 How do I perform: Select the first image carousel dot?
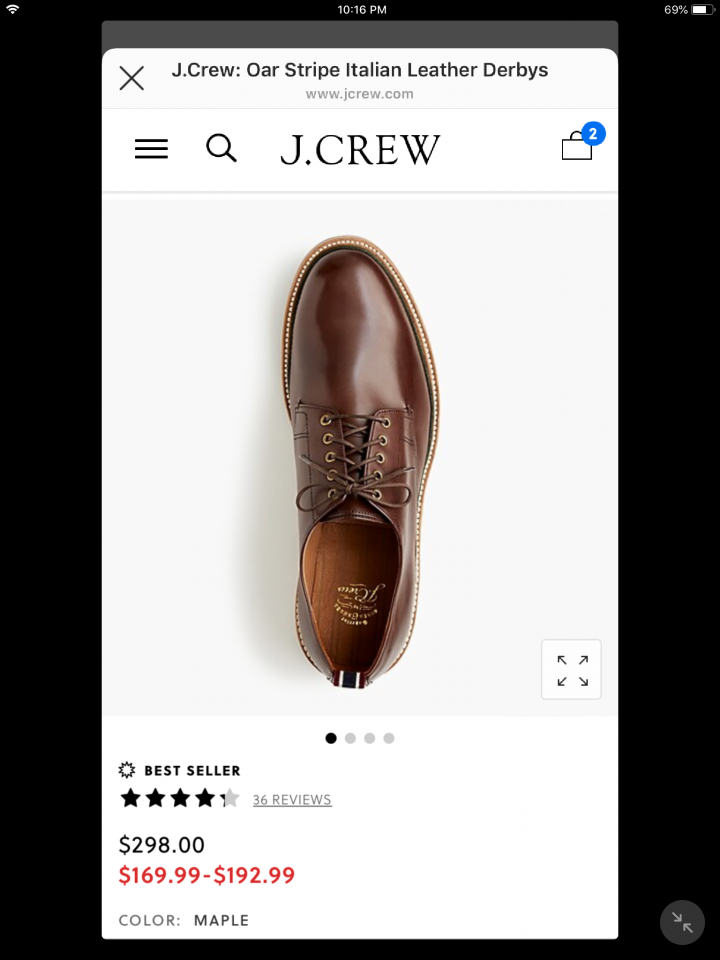(331, 738)
